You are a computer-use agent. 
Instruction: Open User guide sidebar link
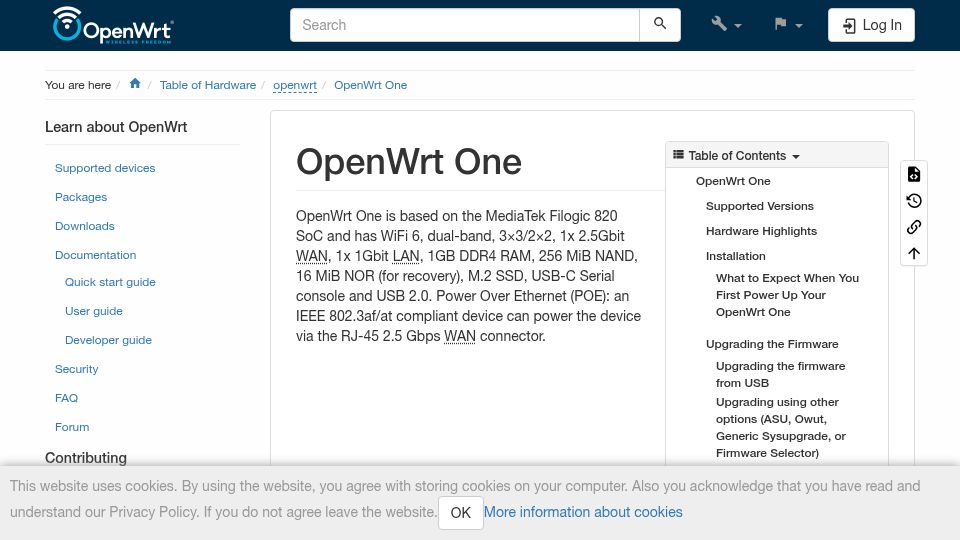(94, 311)
